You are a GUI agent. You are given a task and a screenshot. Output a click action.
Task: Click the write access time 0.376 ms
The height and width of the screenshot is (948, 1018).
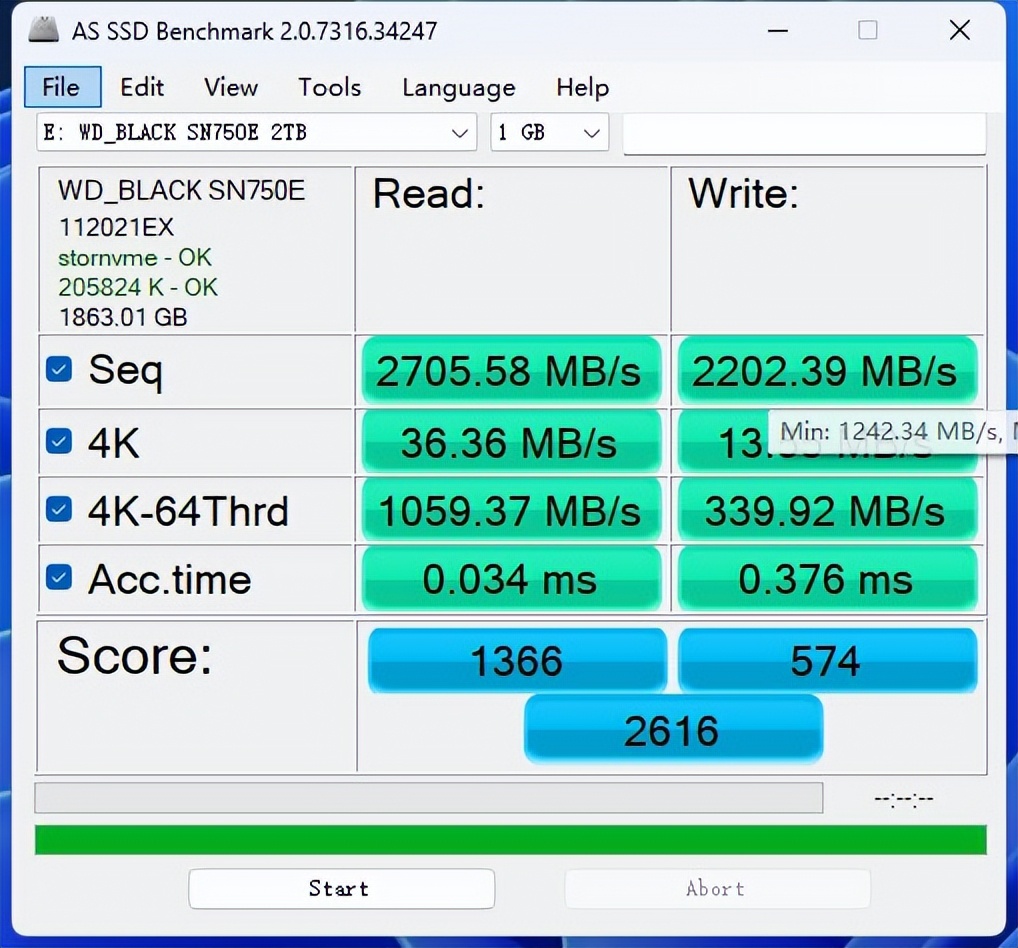coord(827,579)
